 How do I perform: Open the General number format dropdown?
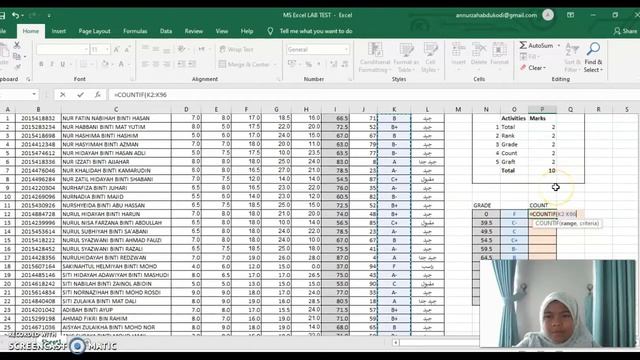click(x=346, y=49)
